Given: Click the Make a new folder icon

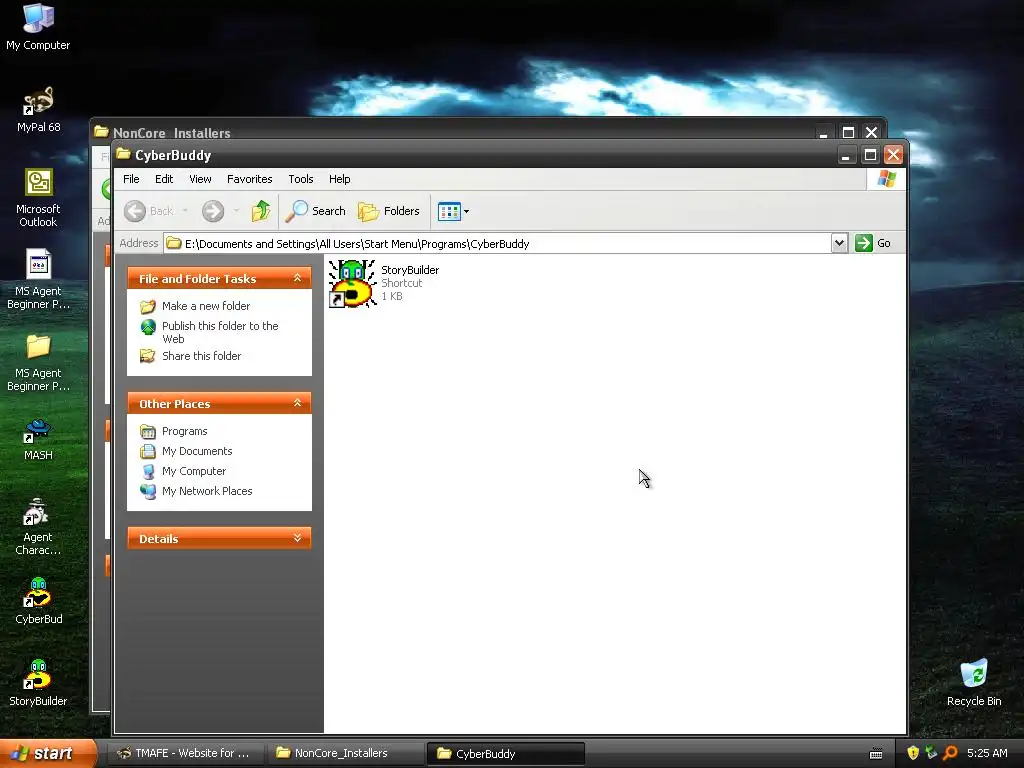Looking at the screenshot, I should pyautogui.click(x=148, y=306).
